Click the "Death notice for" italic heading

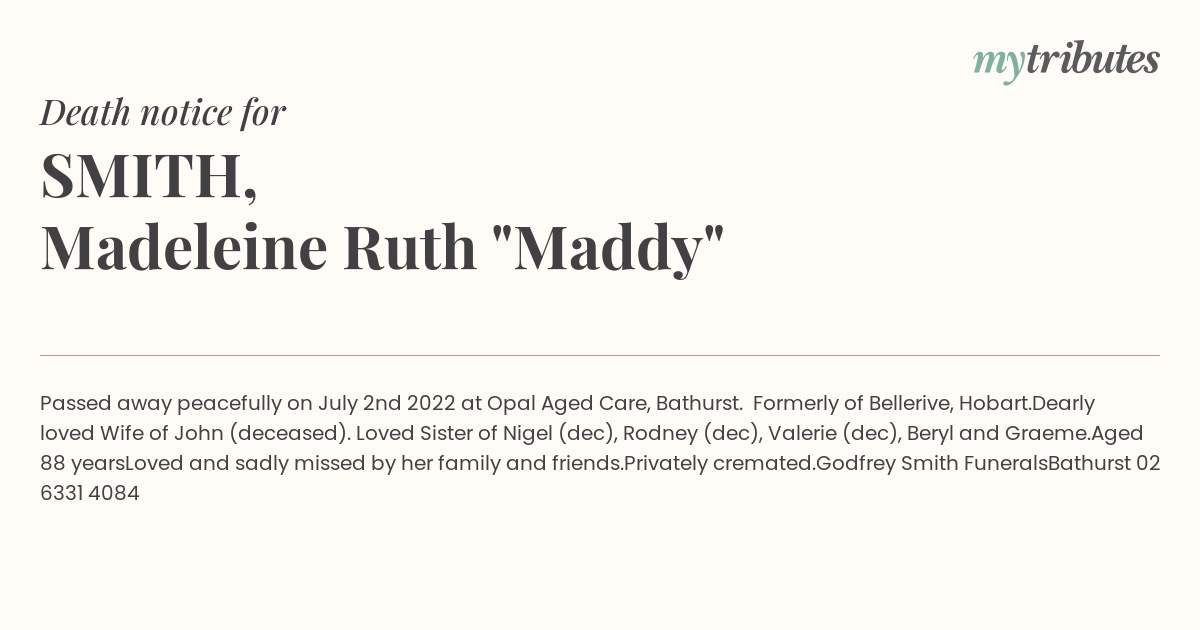(163, 112)
